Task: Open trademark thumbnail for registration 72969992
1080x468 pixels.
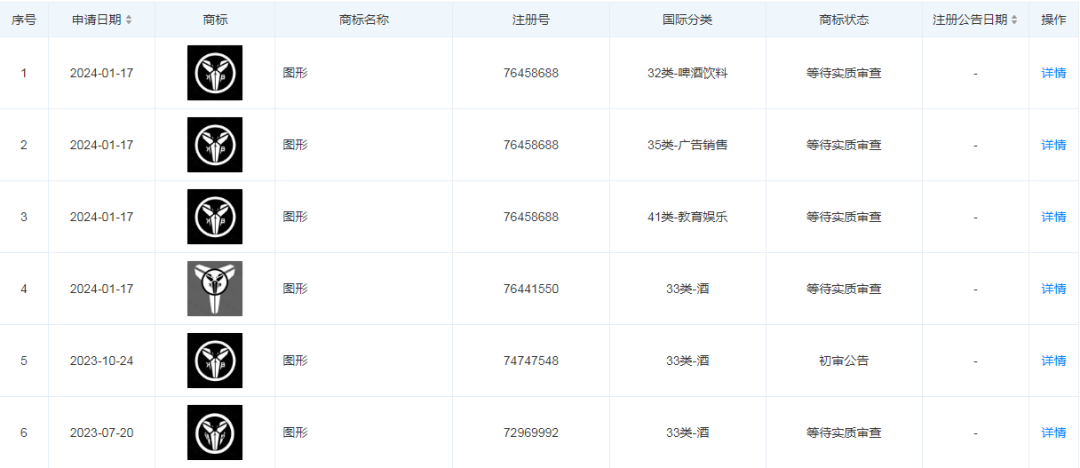Action: (x=214, y=433)
